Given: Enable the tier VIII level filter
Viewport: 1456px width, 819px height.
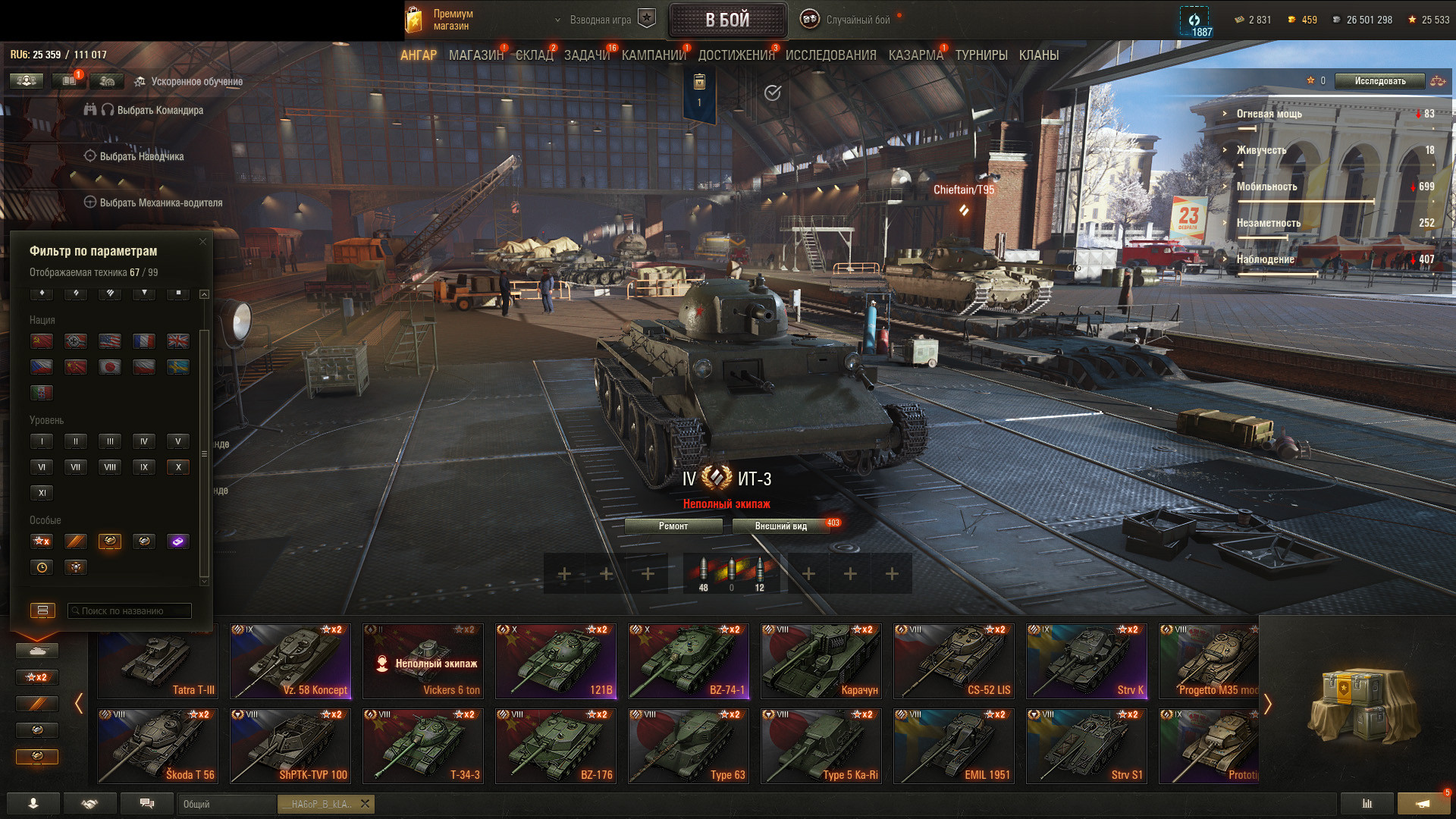Looking at the screenshot, I should pos(110,467).
